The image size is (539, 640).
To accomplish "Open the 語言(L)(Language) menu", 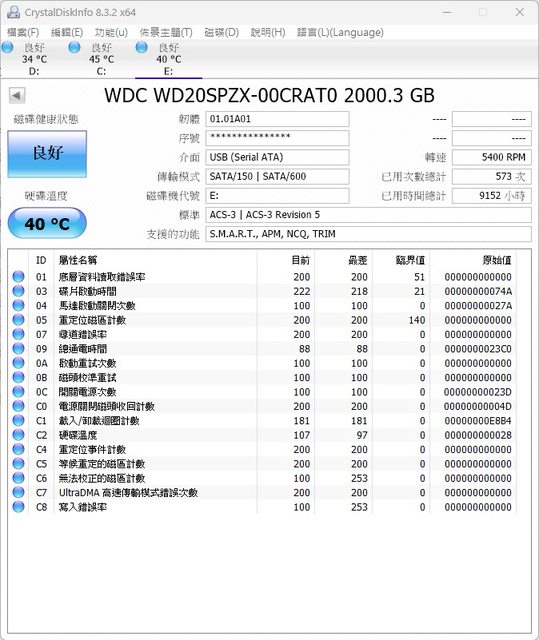I will pos(340,32).
